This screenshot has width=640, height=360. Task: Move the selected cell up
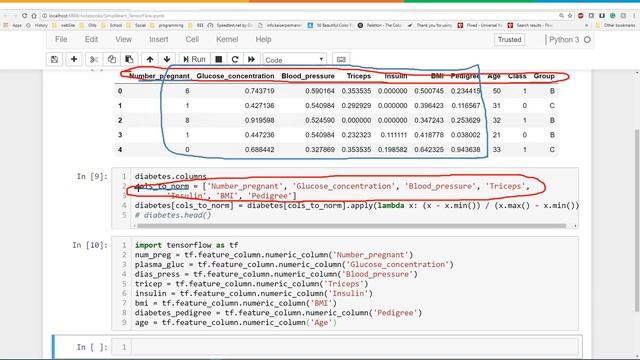[150, 60]
